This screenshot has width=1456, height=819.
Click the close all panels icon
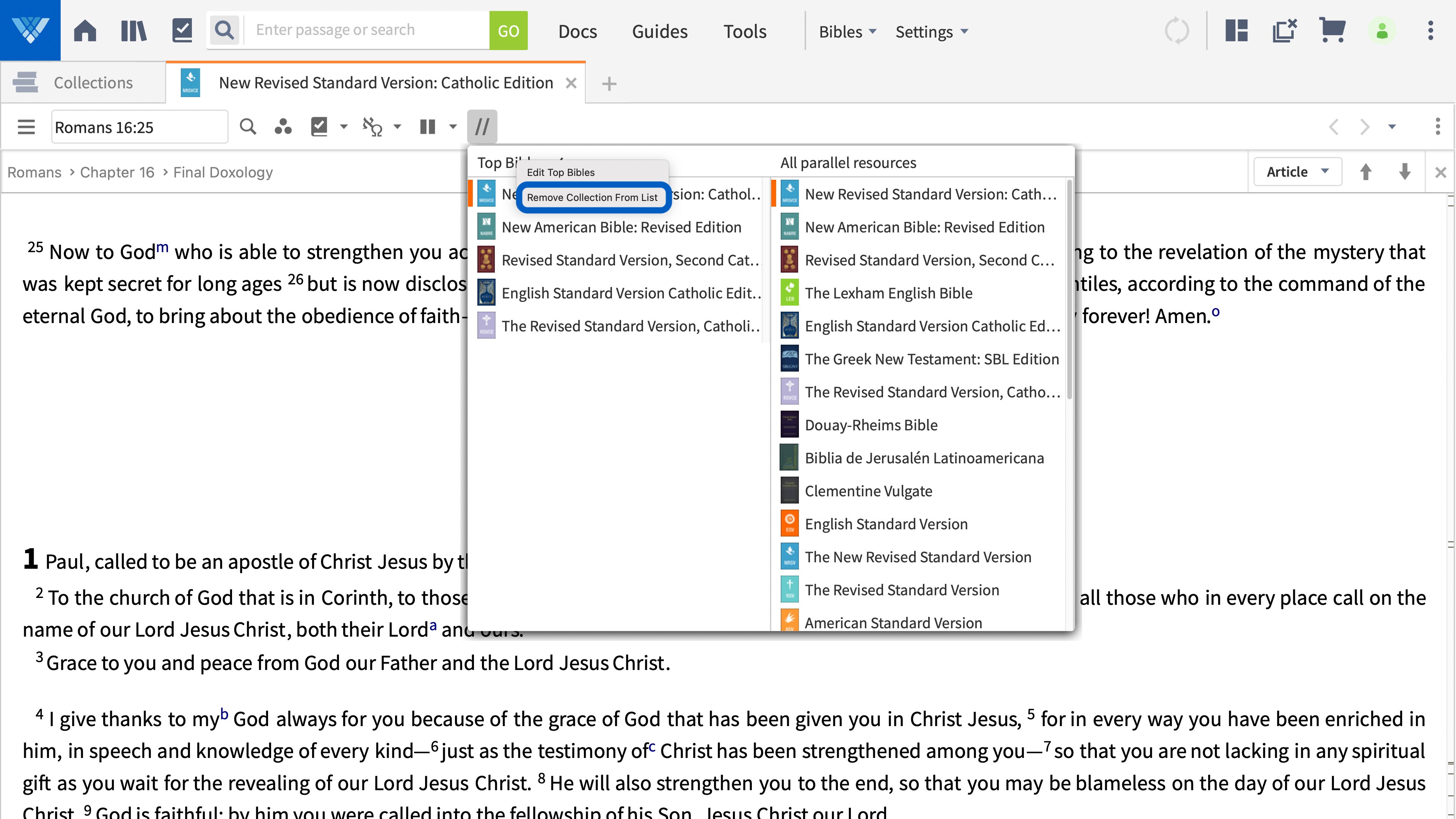coord(1284,30)
